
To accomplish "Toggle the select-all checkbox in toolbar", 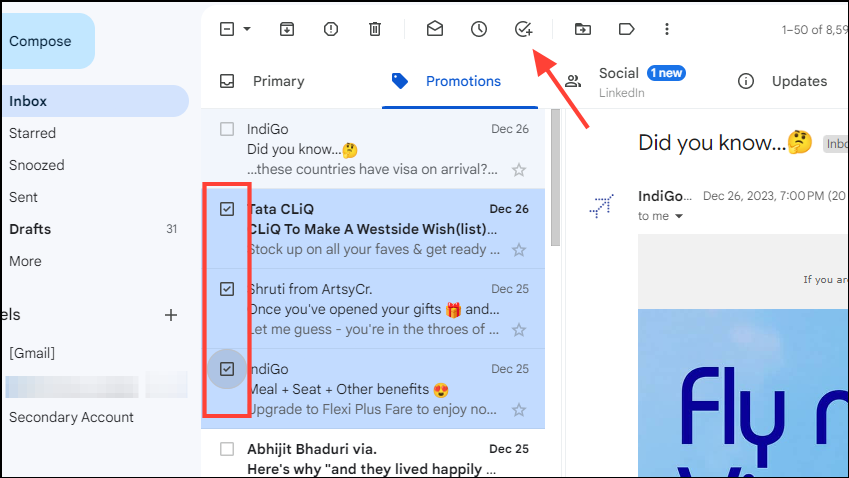I will tap(227, 29).
